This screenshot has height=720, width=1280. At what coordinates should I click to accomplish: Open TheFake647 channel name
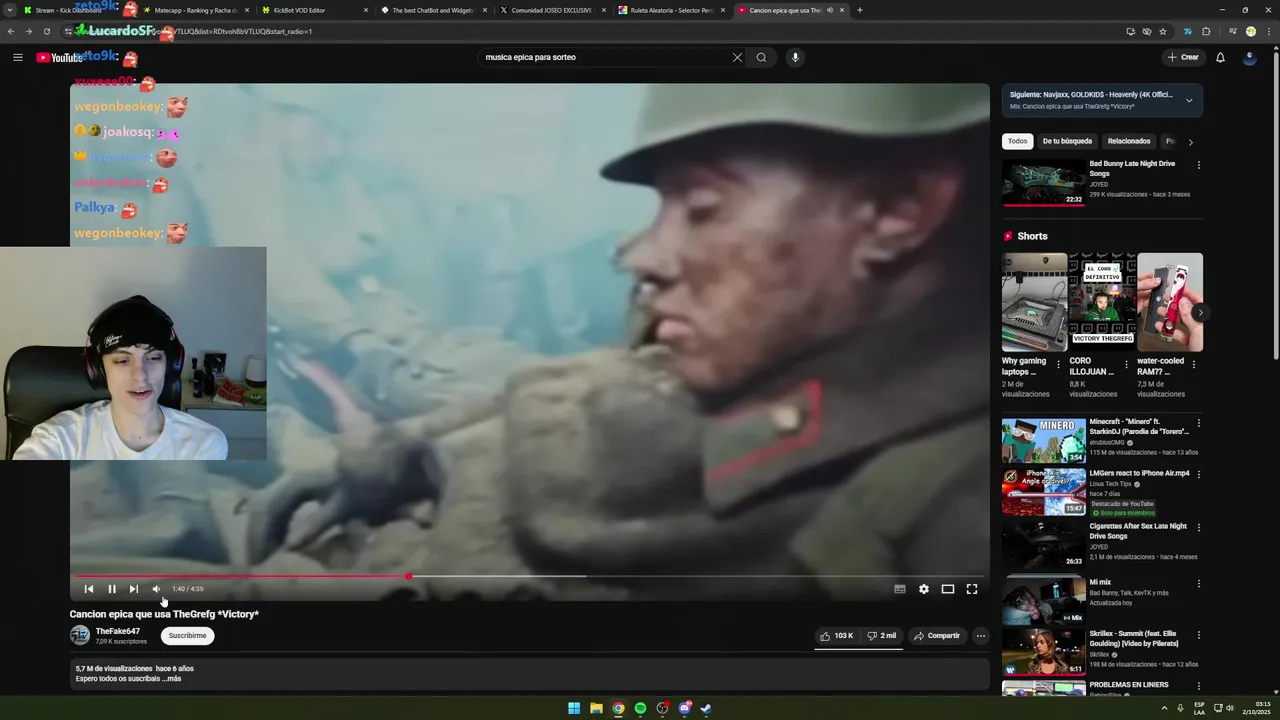[x=117, y=631]
